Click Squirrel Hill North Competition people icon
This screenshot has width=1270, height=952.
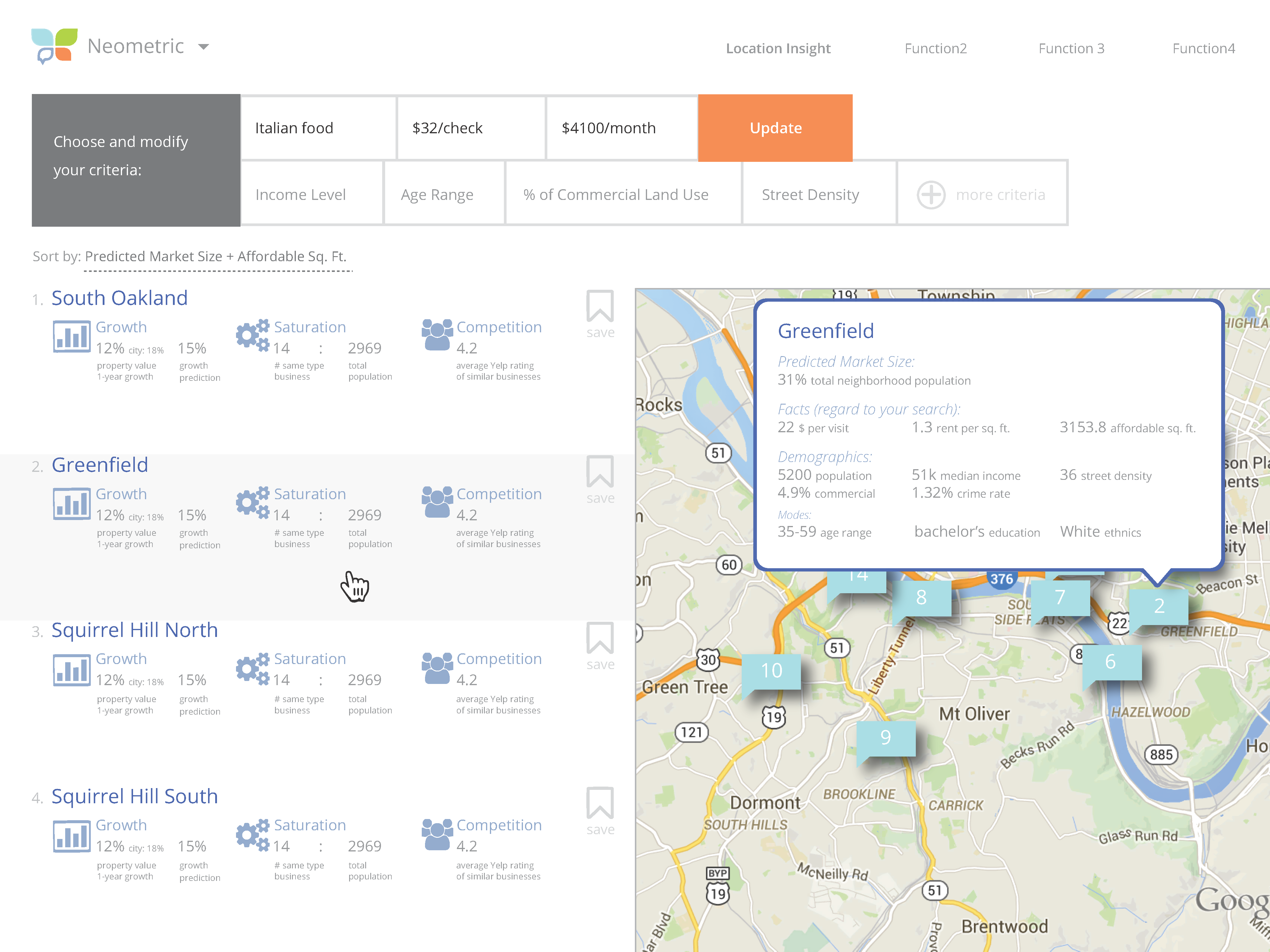437,668
